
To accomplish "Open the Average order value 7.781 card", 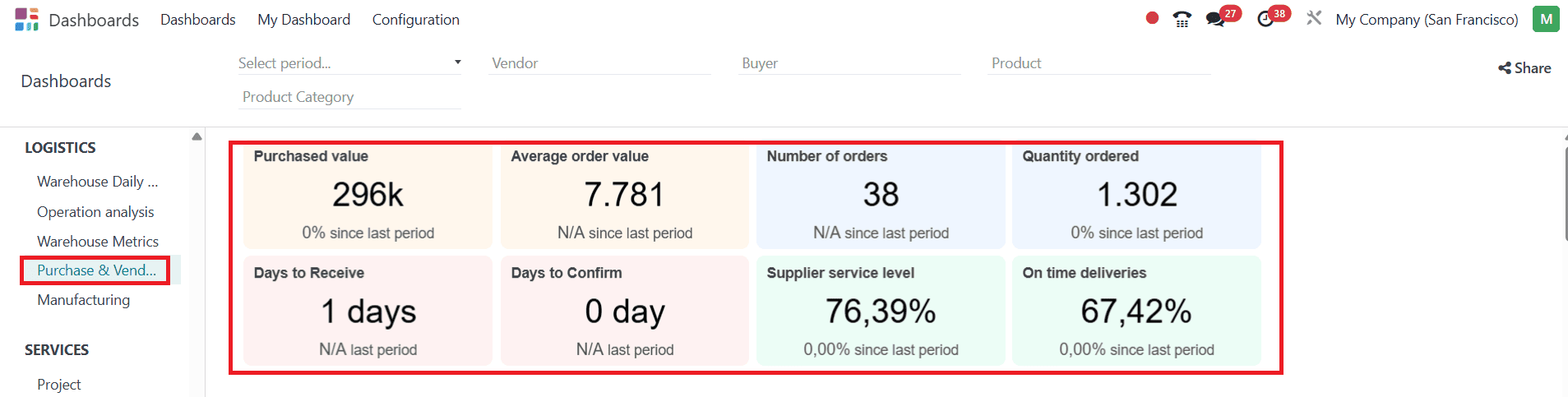I will pyautogui.click(x=624, y=196).
